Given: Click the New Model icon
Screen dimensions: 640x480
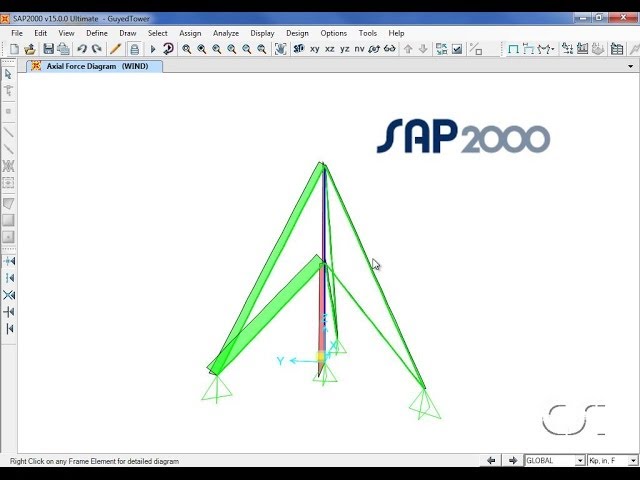Looking at the screenshot, I should (14, 49).
